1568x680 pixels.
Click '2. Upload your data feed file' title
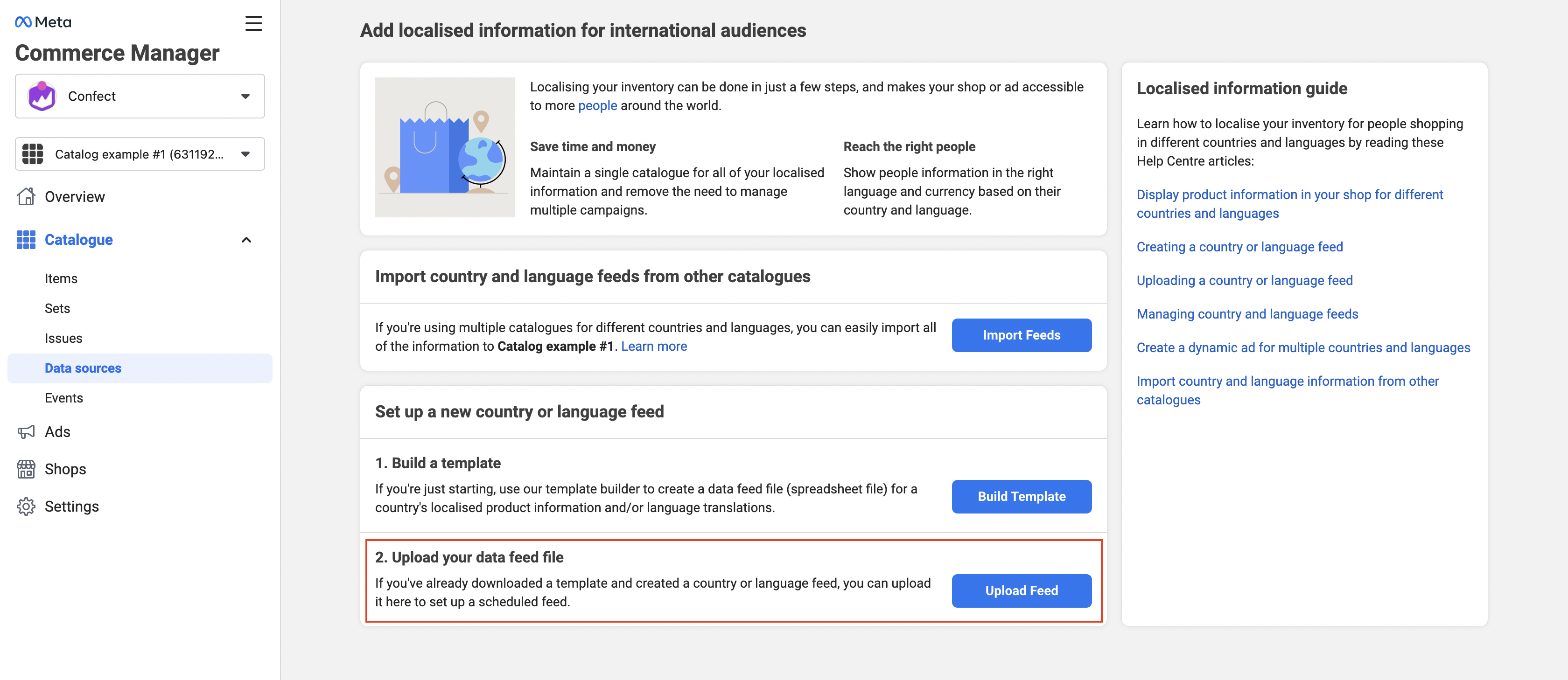469,558
